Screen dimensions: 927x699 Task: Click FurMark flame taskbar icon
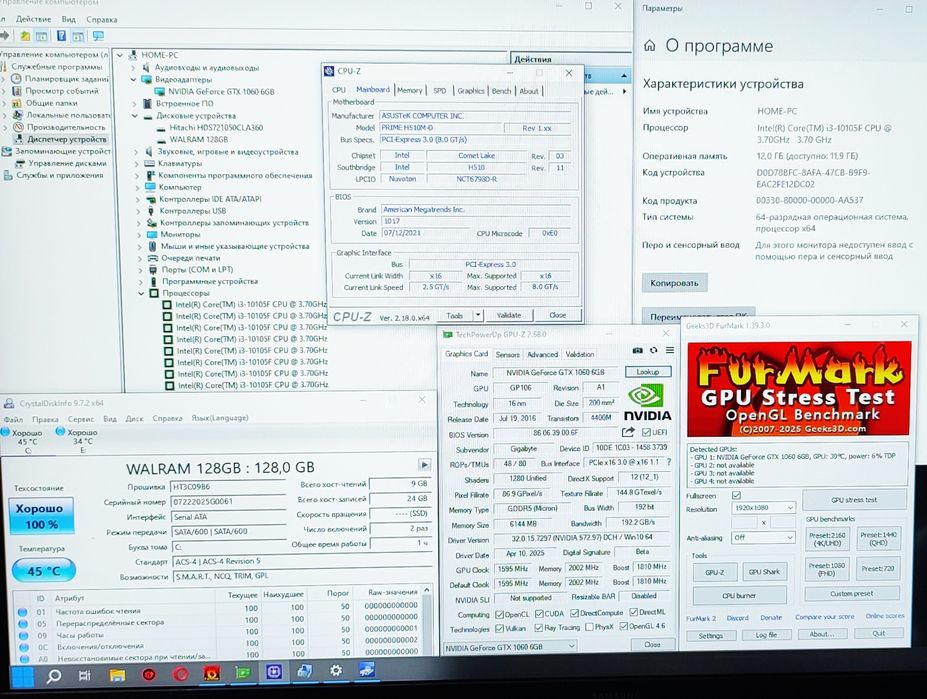(x=211, y=673)
